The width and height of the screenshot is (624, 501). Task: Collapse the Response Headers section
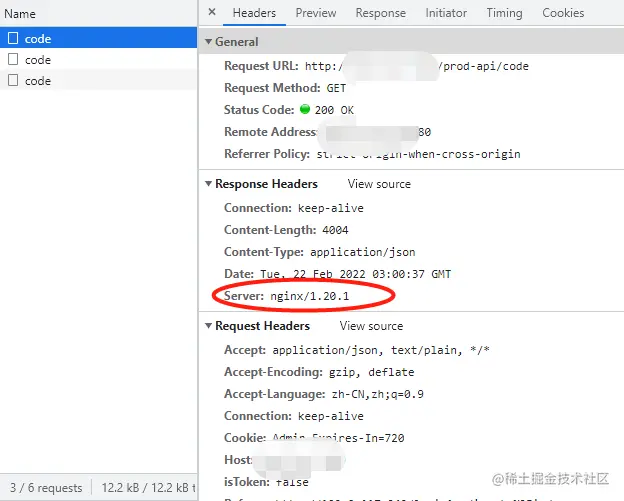pyautogui.click(x=208, y=183)
